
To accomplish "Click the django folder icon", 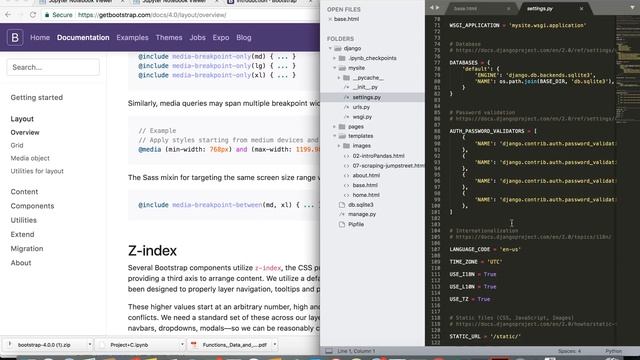I will [338, 49].
